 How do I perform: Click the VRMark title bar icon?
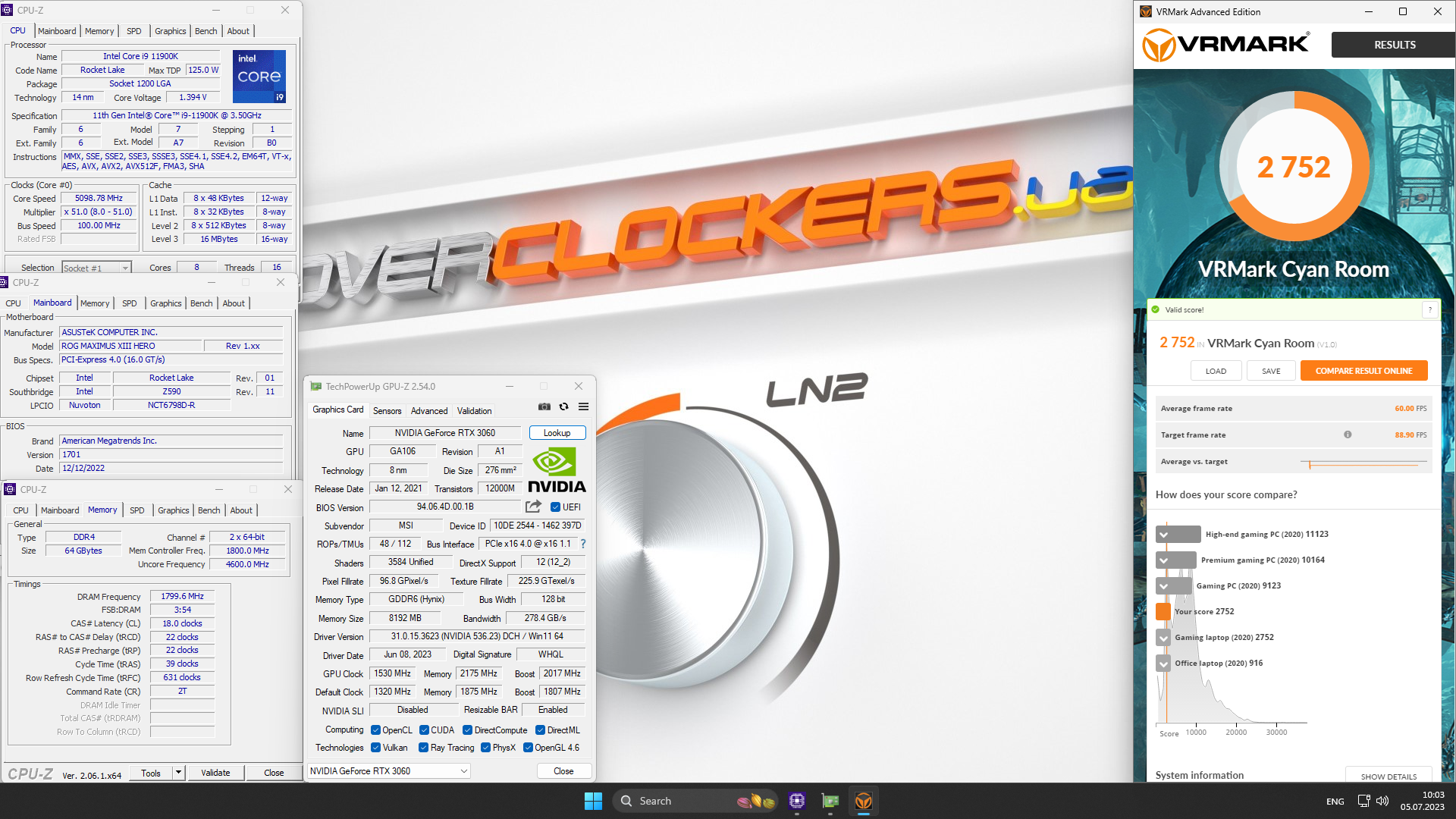pos(1146,11)
